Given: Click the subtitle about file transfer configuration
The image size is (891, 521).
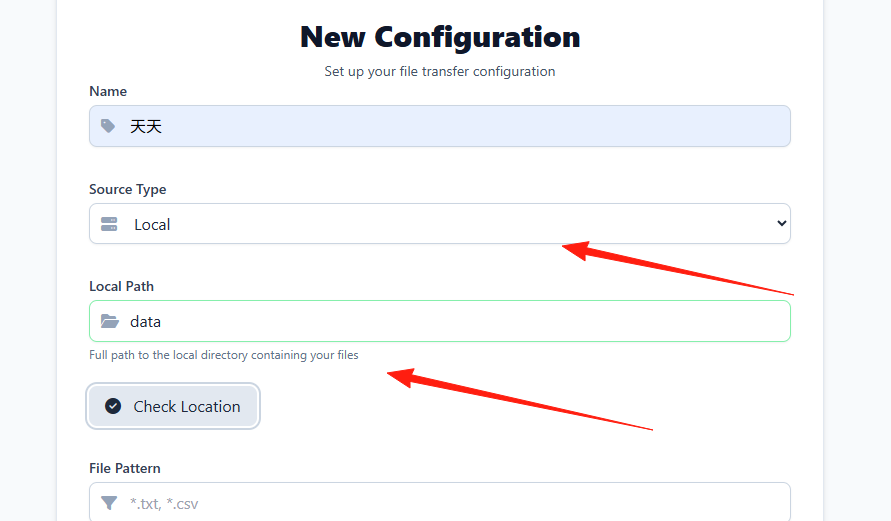Looking at the screenshot, I should click(x=440, y=72).
